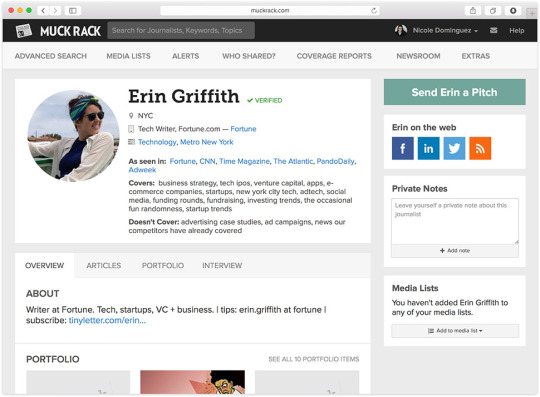Screen dimensions: 540x397
Task: Toggle the Safari sidebar button
Action: (73, 11)
